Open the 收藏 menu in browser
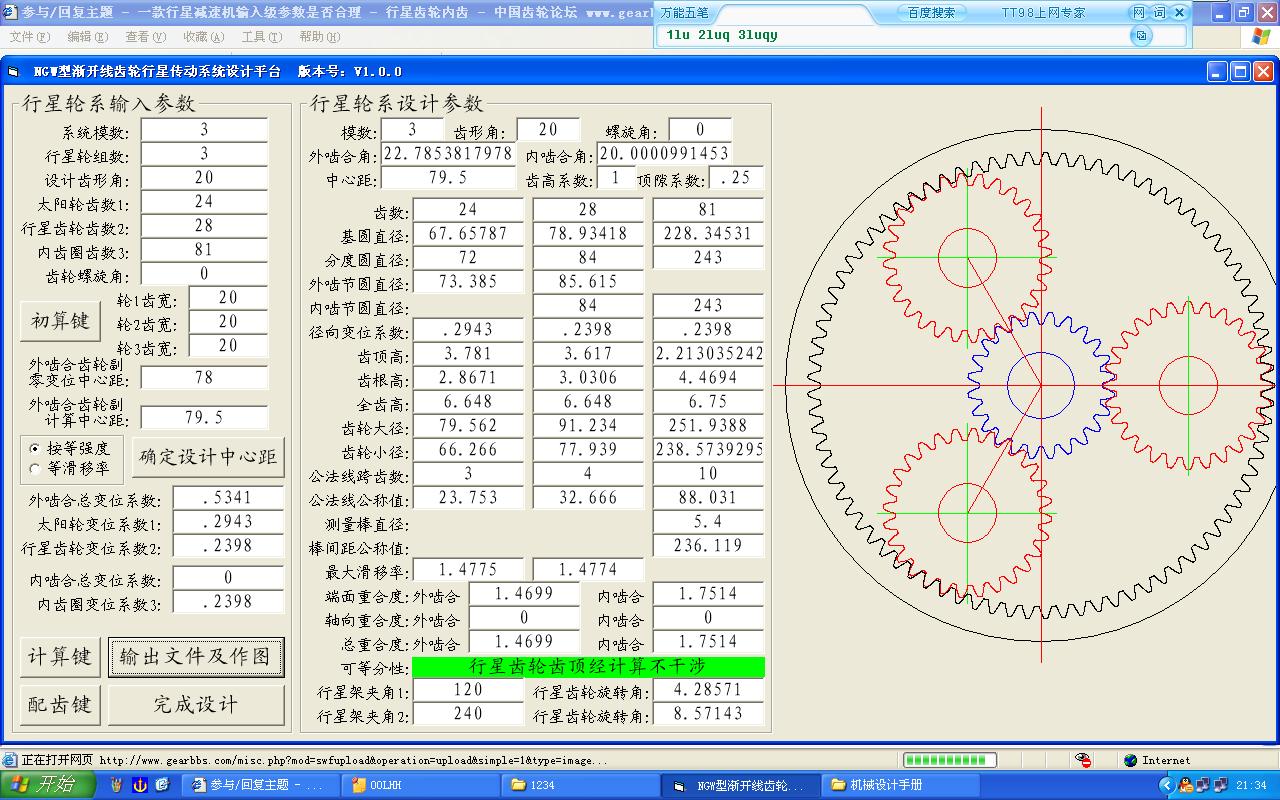This screenshot has width=1280, height=800. pos(204,36)
